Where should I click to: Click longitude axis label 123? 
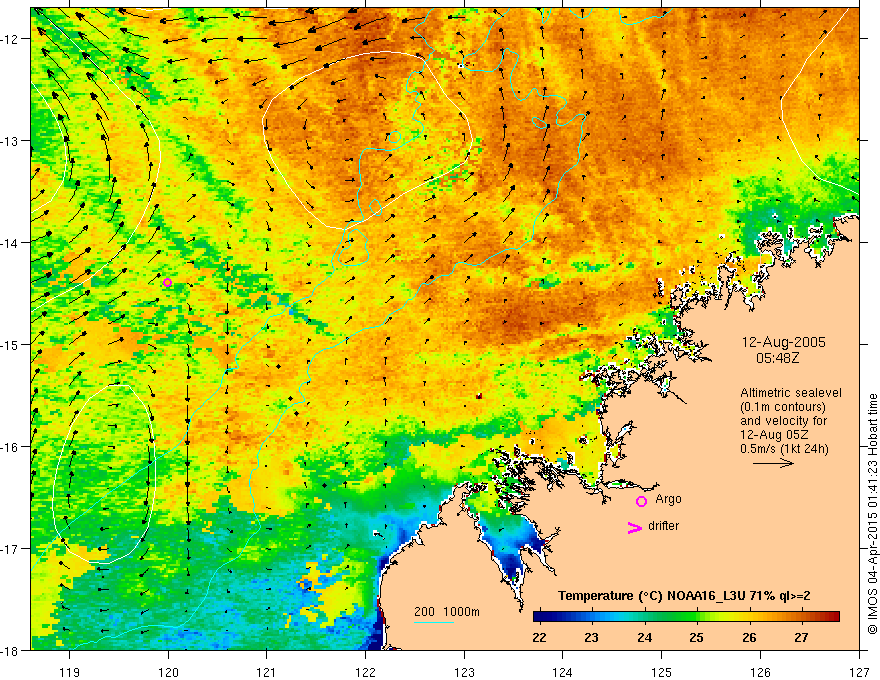[x=464, y=672]
